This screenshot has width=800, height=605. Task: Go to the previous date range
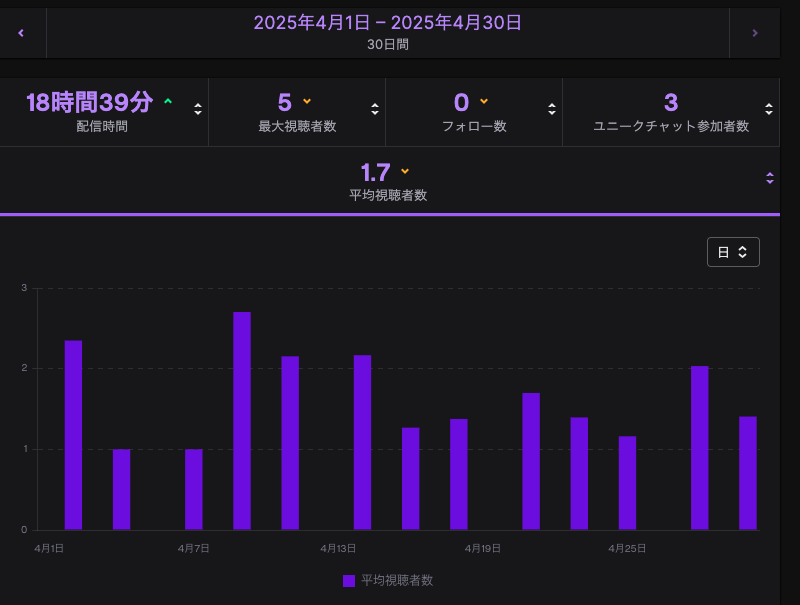point(21,33)
